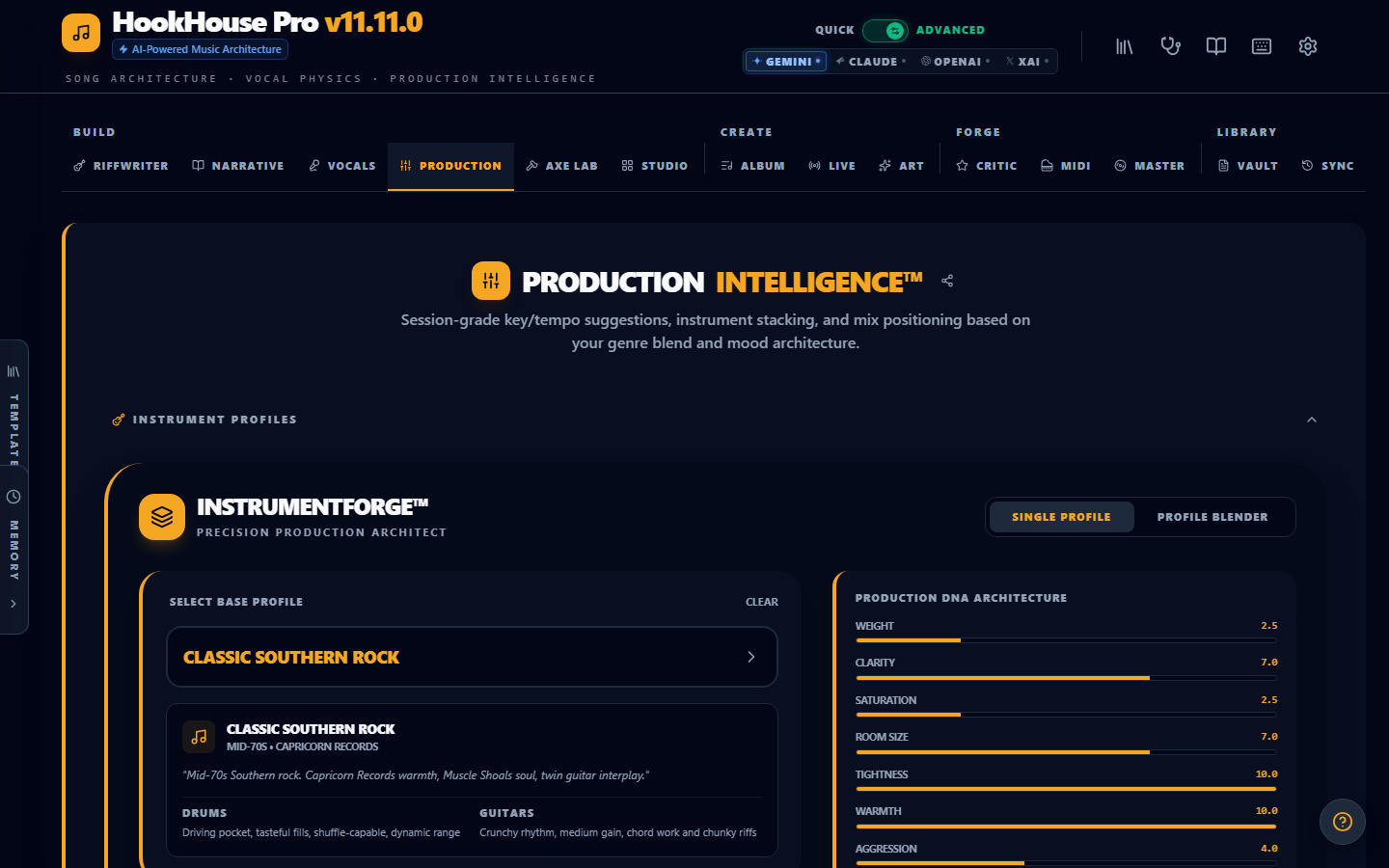Open Vocal Health diagnostics via the stethoscope icon
Image resolution: width=1389 pixels, height=868 pixels.
coord(1170,45)
